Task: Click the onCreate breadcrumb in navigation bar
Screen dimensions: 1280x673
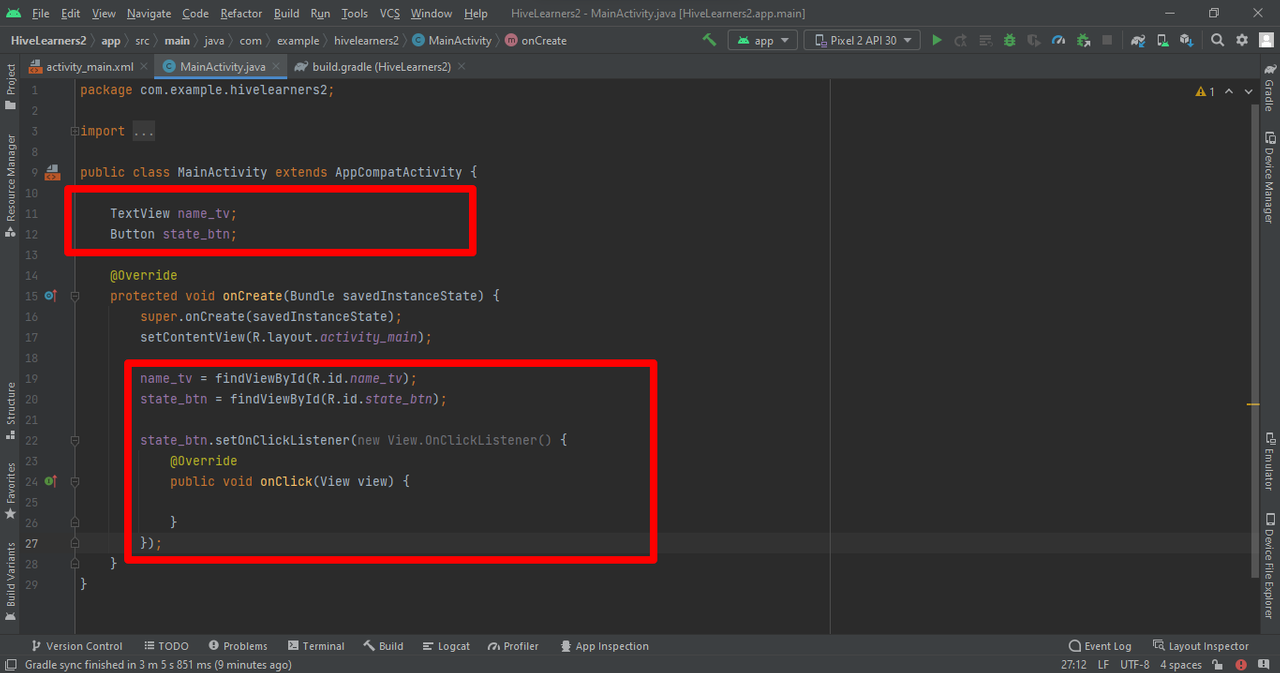Action: [x=536, y=41]
